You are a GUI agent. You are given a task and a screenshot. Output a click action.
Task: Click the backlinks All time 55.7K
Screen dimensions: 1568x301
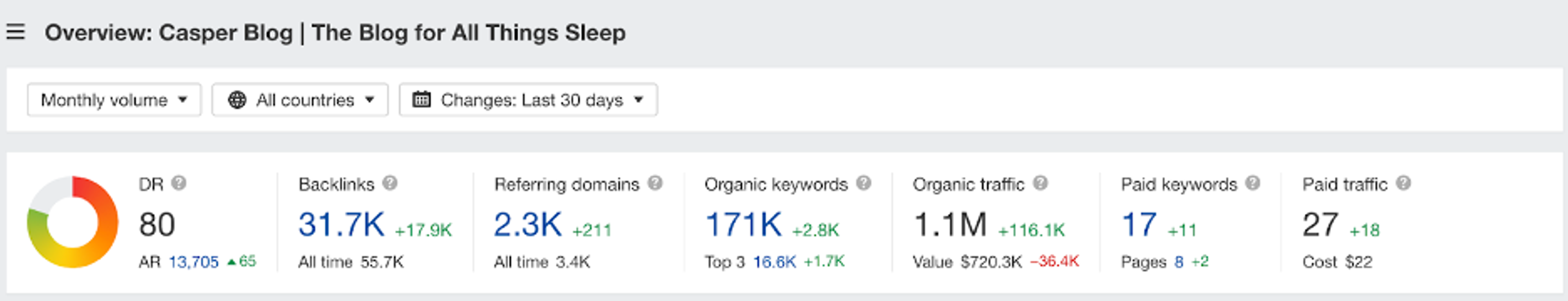[x=351, y=262]
